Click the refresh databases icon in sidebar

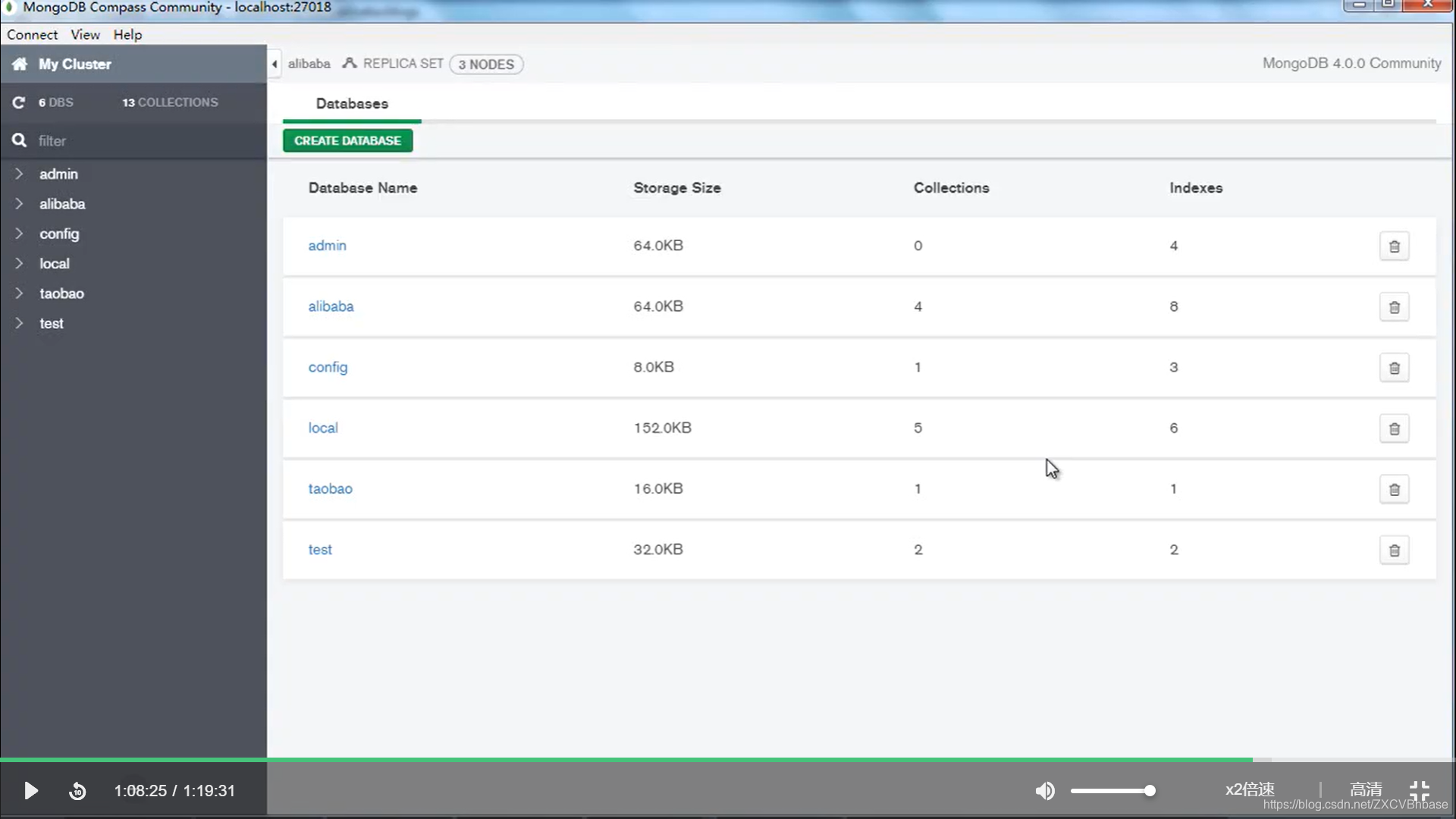[x=19, y=102]
